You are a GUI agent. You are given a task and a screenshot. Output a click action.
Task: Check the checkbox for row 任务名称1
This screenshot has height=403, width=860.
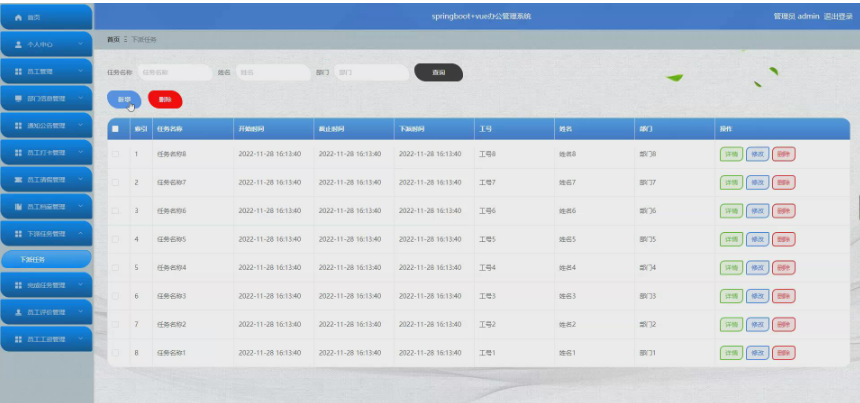click(x=115, y=353)
